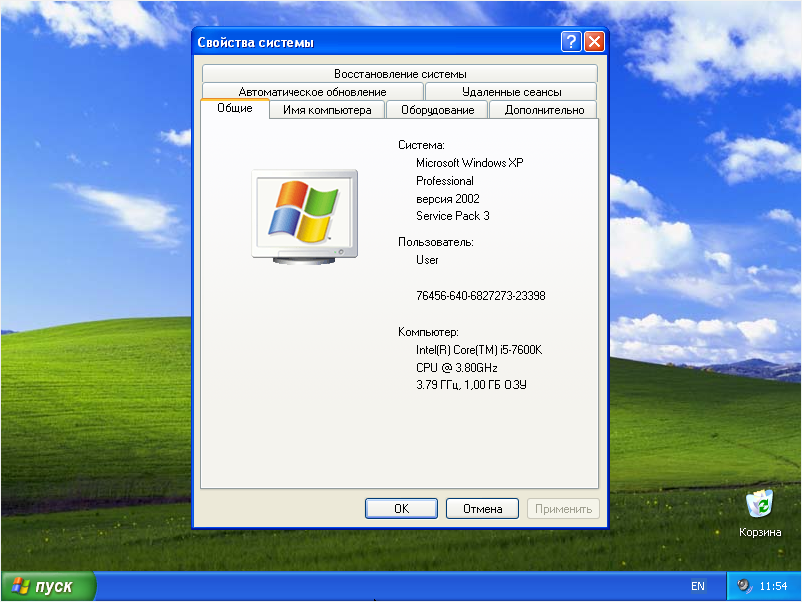Screen dimensions: 802x602
Task: Close the Свойства системы dialog with X
Action: 594,42
